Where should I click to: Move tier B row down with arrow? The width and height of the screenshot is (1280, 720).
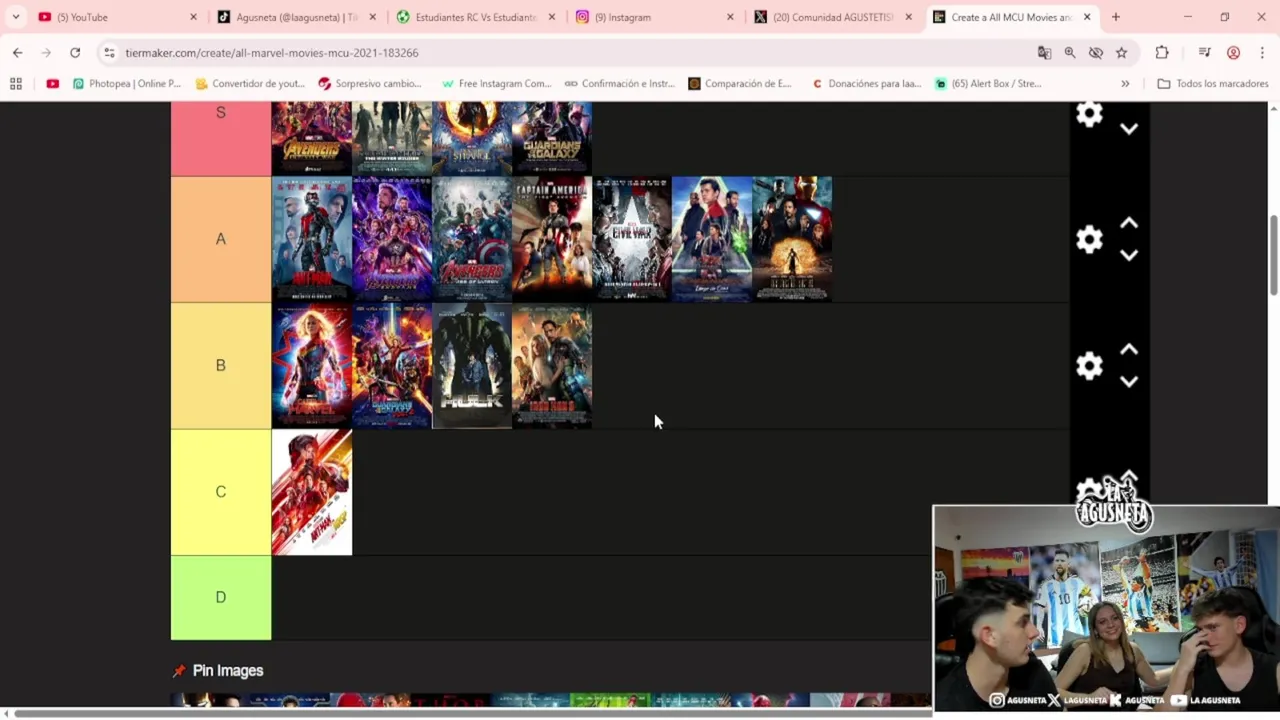pyautogui.click(x=1129, y=381)
